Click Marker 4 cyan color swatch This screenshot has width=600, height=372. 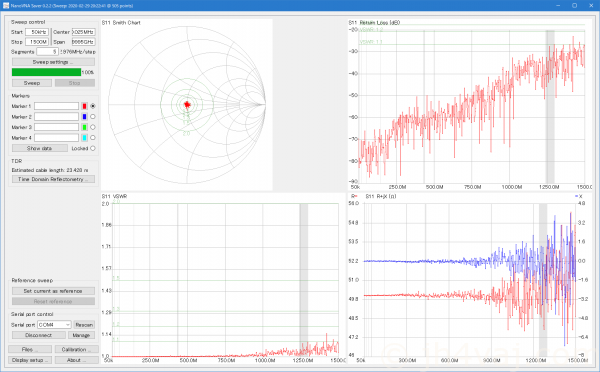[85, 137]
